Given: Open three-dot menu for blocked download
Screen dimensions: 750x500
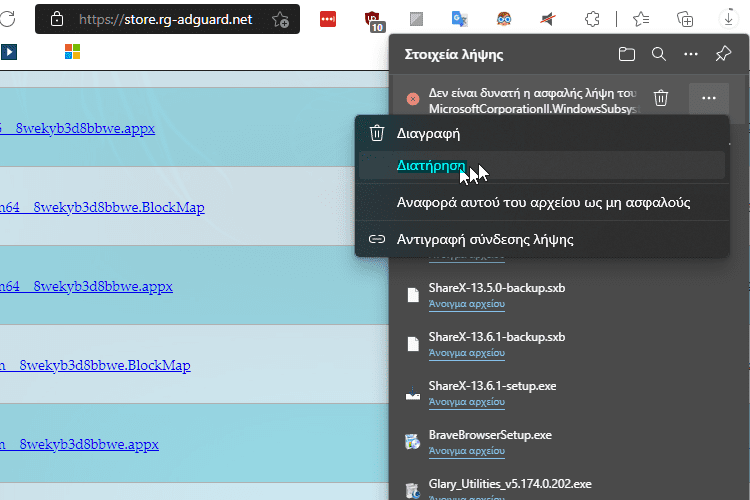Looking at the screenshot, I should tap(708, 98).
